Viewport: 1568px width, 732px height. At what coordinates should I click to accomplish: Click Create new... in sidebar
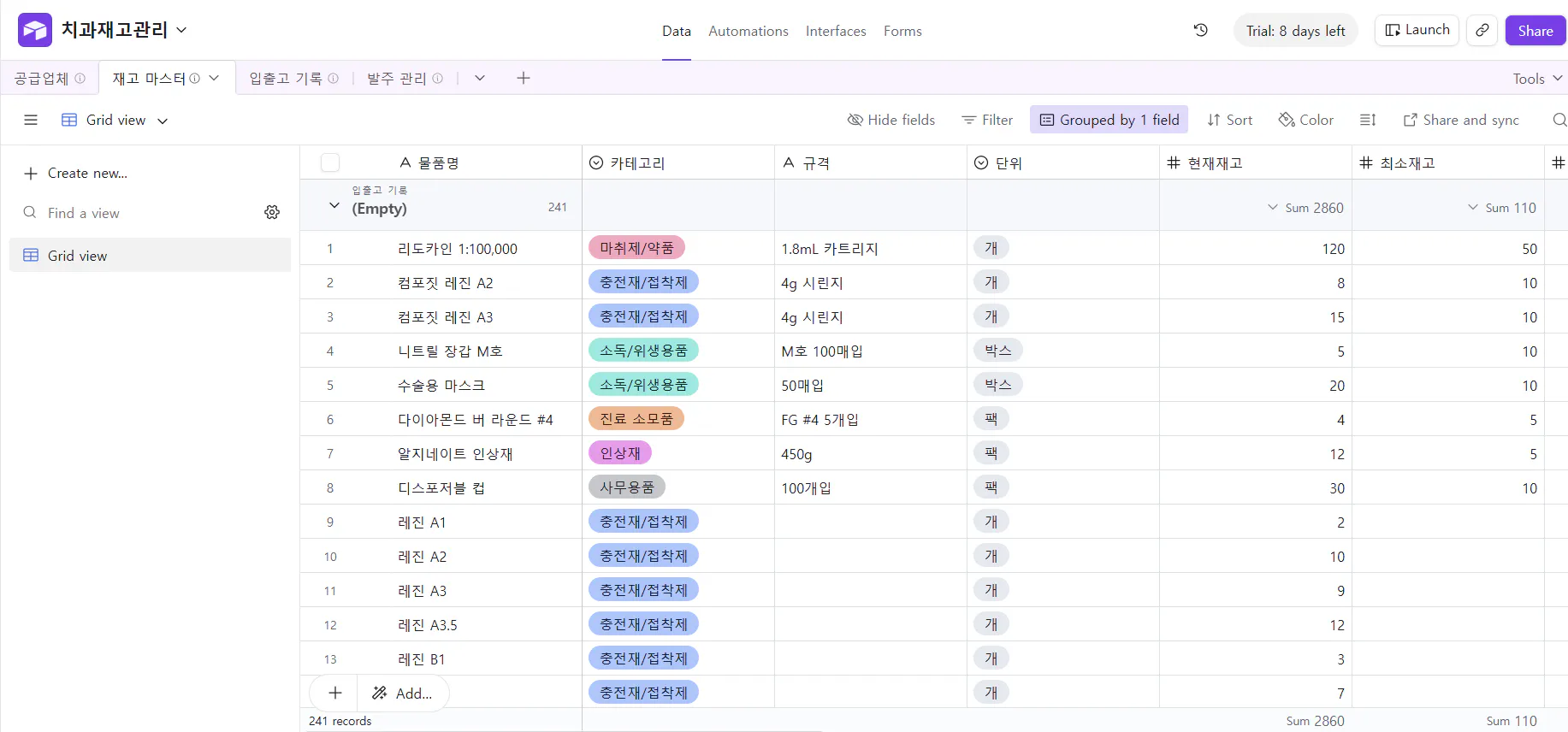click(75, 173)
